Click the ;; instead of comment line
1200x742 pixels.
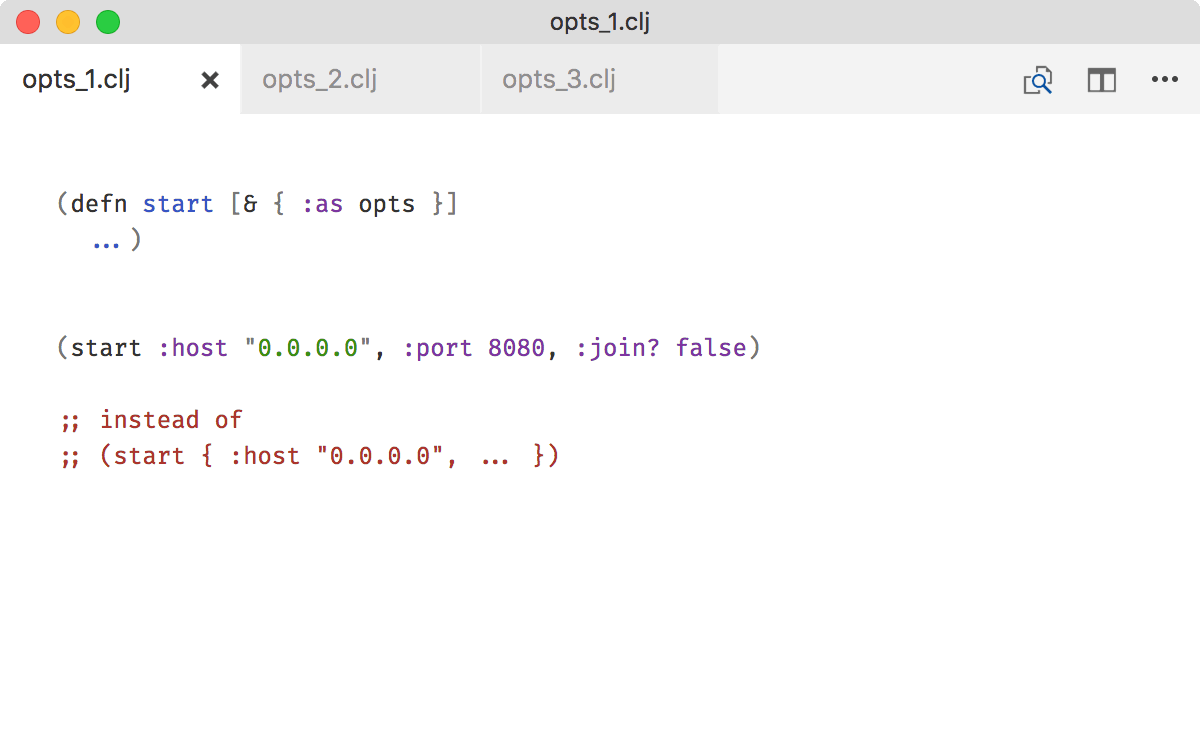(x=152, y=419)
